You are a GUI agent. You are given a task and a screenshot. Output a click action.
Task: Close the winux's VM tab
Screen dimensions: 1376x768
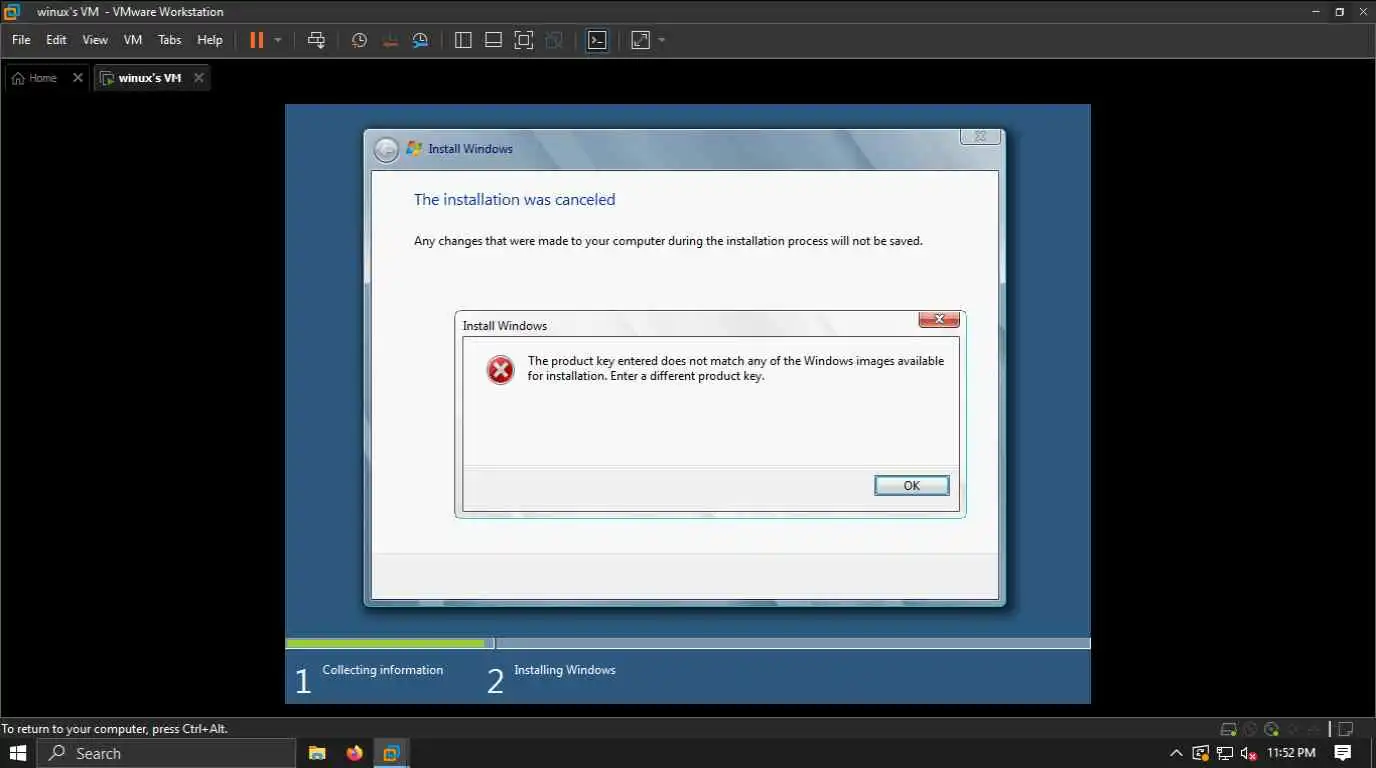pyautogui.click(x=199, y=78)
